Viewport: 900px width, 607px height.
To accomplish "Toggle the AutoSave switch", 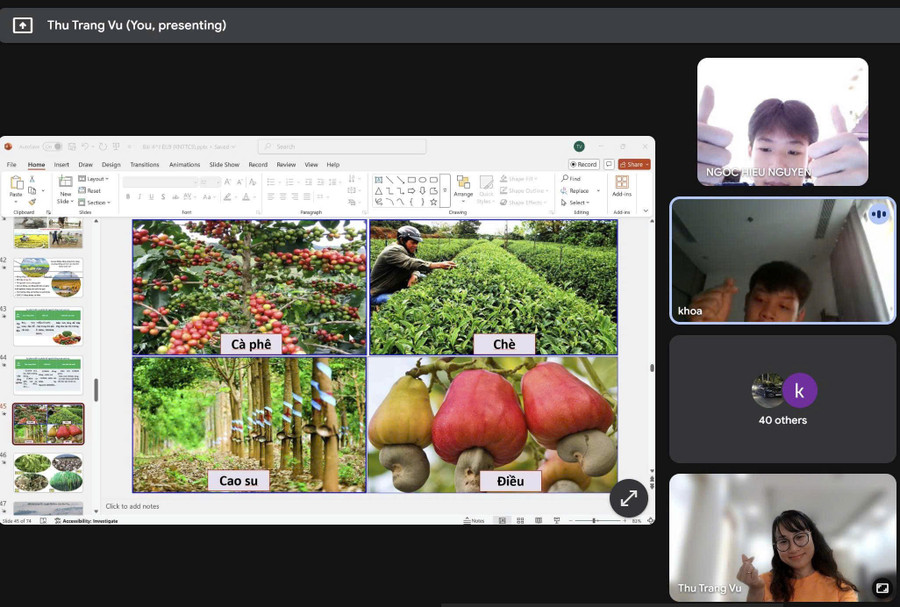I will [52, 147].
